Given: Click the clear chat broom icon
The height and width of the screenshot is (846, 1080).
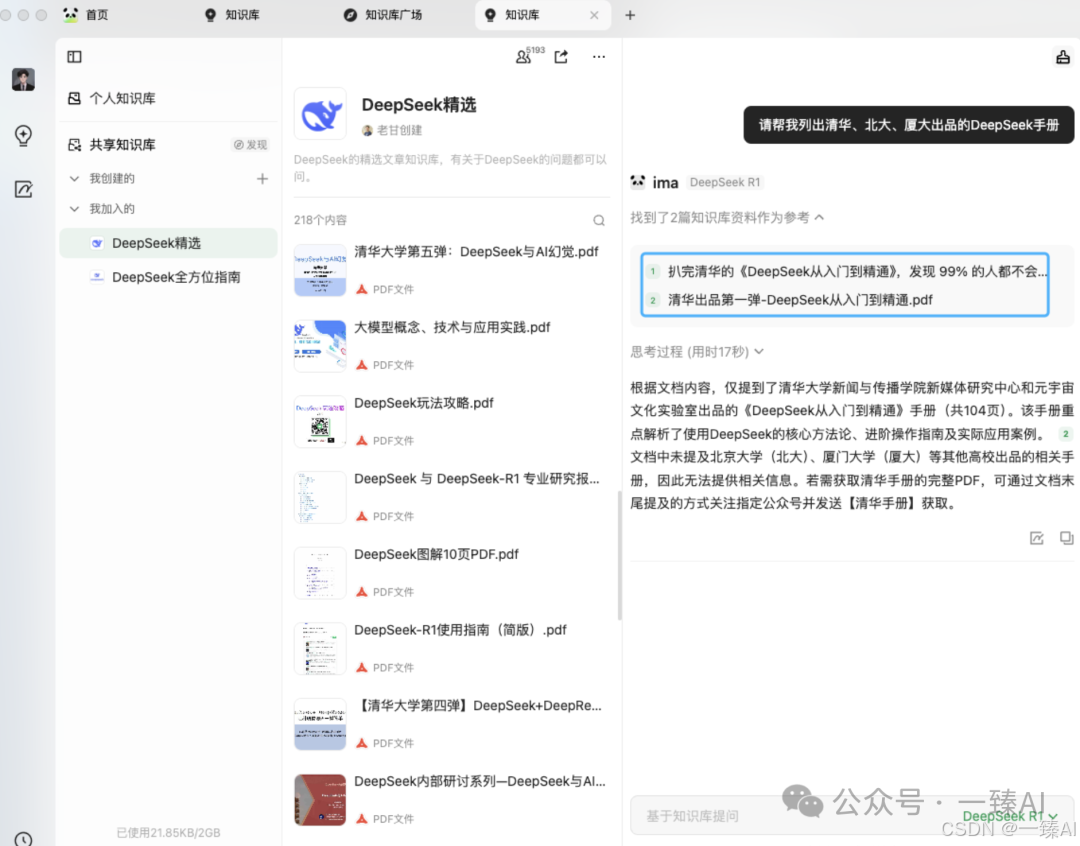Looking at the screenshot, I should click(1063, 56).
